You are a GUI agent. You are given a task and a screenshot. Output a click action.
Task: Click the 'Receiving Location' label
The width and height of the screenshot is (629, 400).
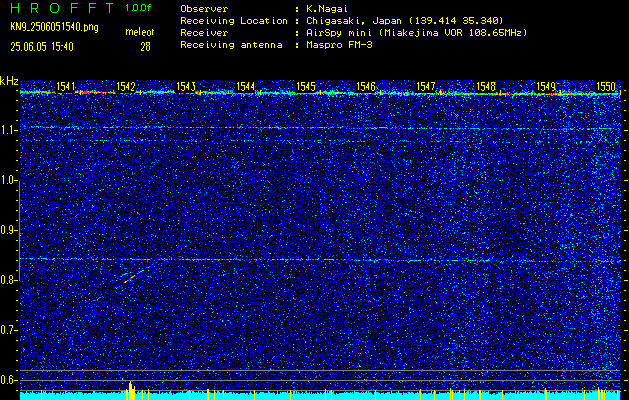click(234, 20)
